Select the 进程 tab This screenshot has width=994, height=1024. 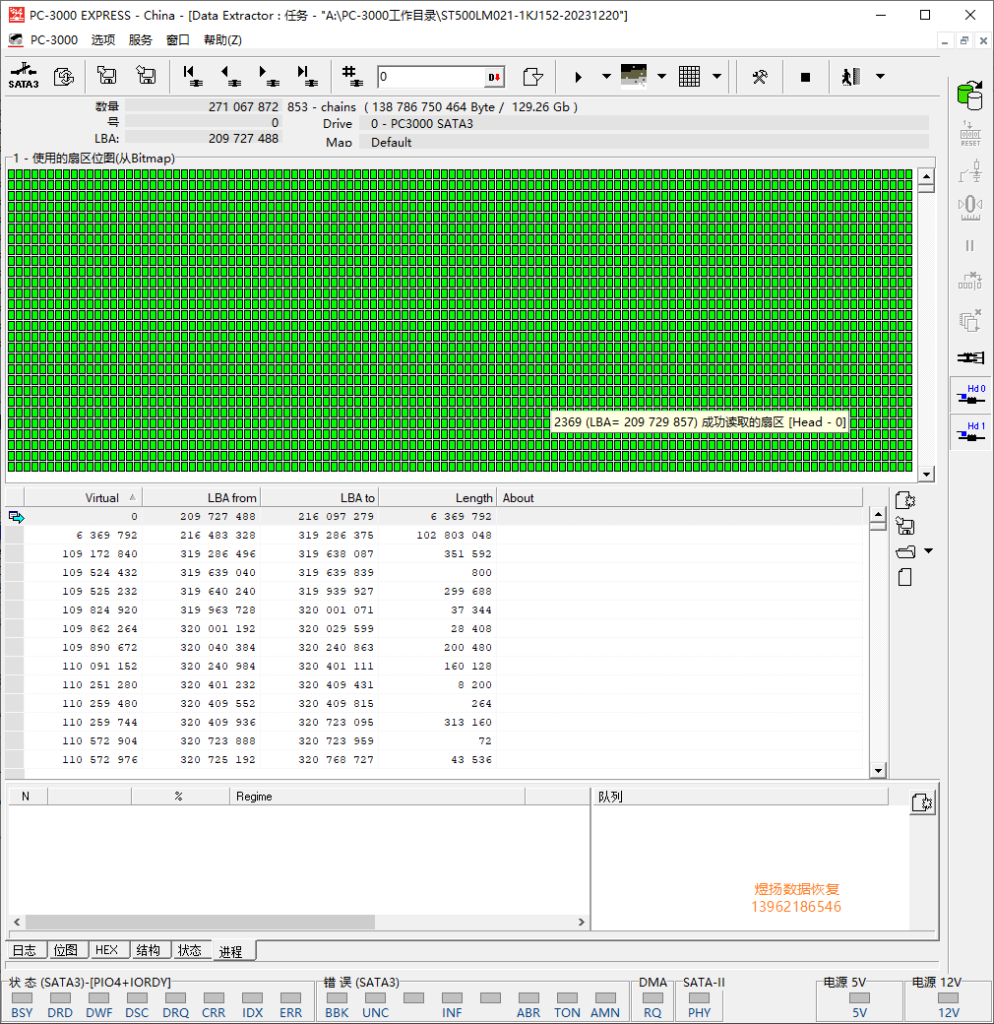232,952
